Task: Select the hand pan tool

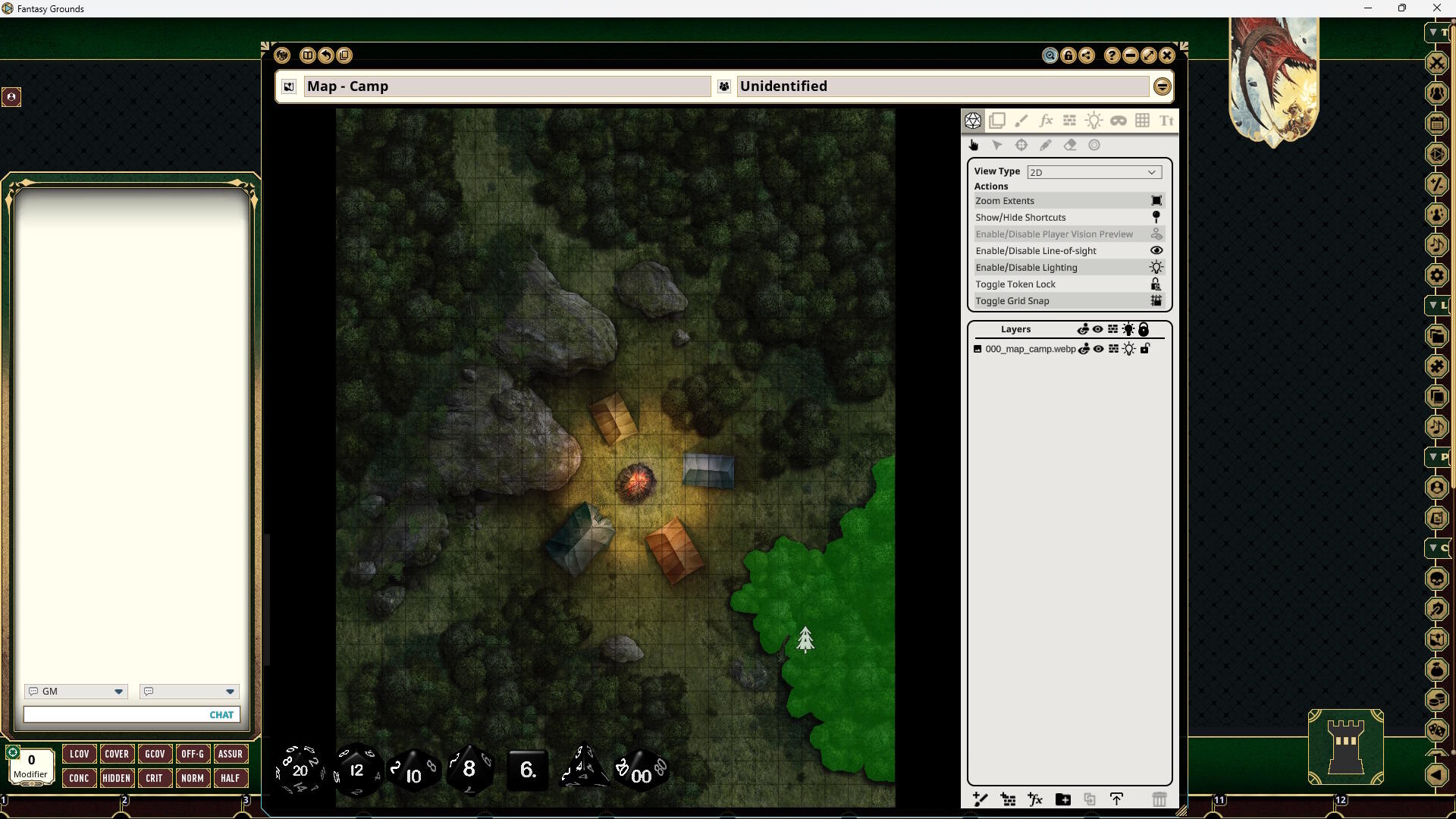Action: [974, 145]
